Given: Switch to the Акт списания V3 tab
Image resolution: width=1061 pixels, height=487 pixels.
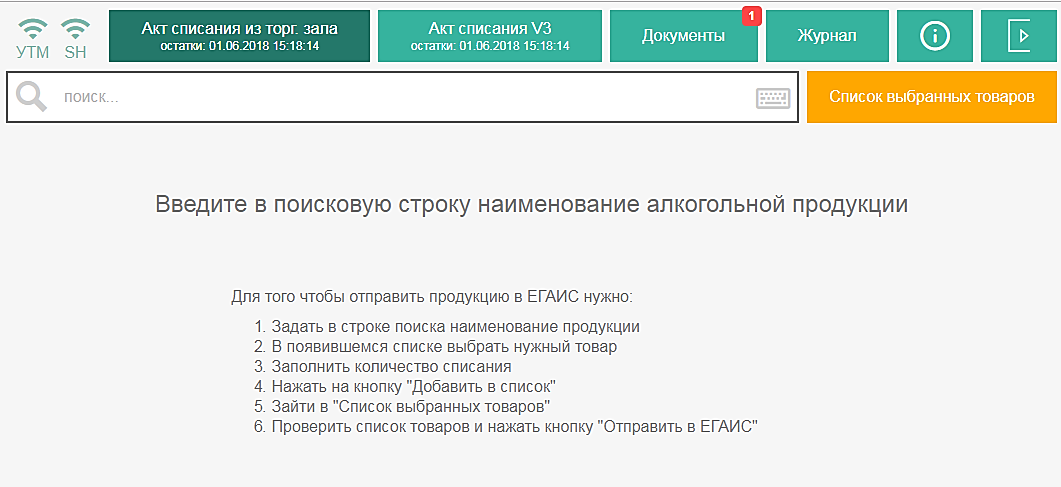Looking at the screenshot, I should [490, 36].
